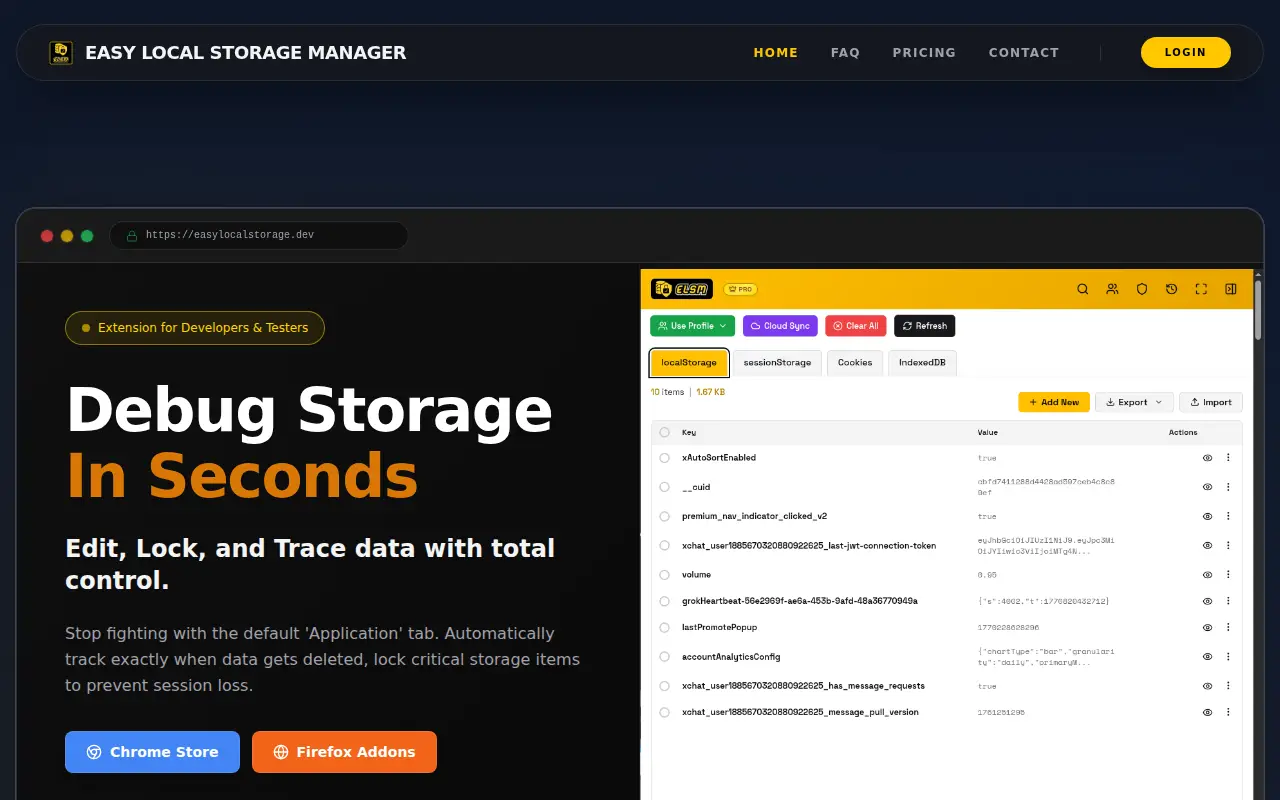Click the Clear All button
The height and width of the screenshot is (800, 1280).
coord(856,326)
